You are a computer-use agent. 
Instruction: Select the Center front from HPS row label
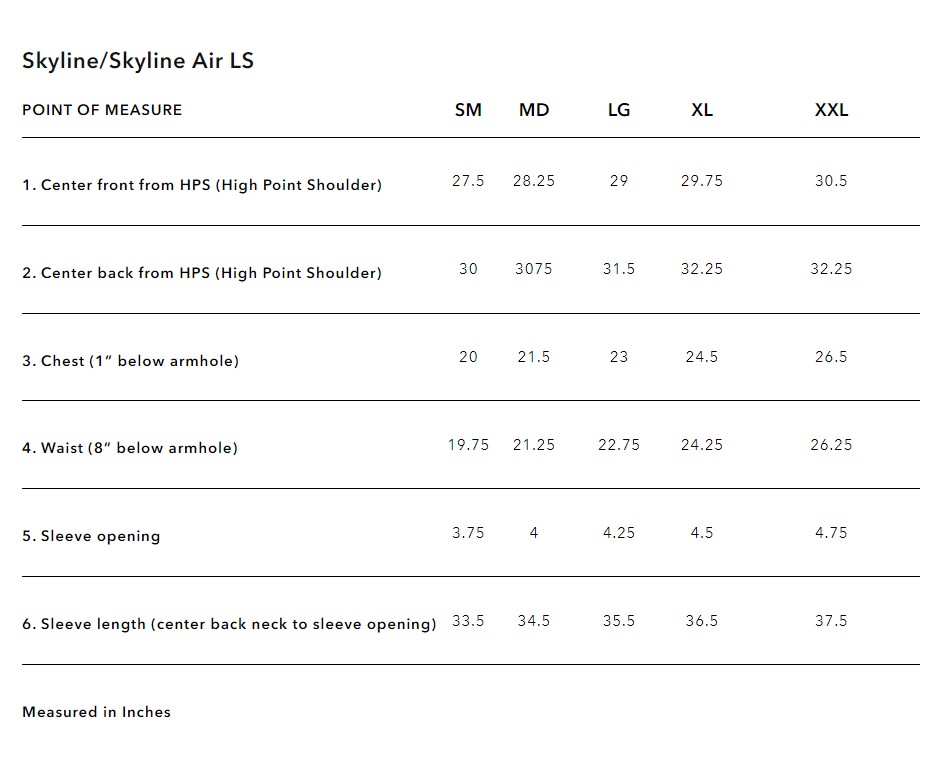click(x=202, y=185)
